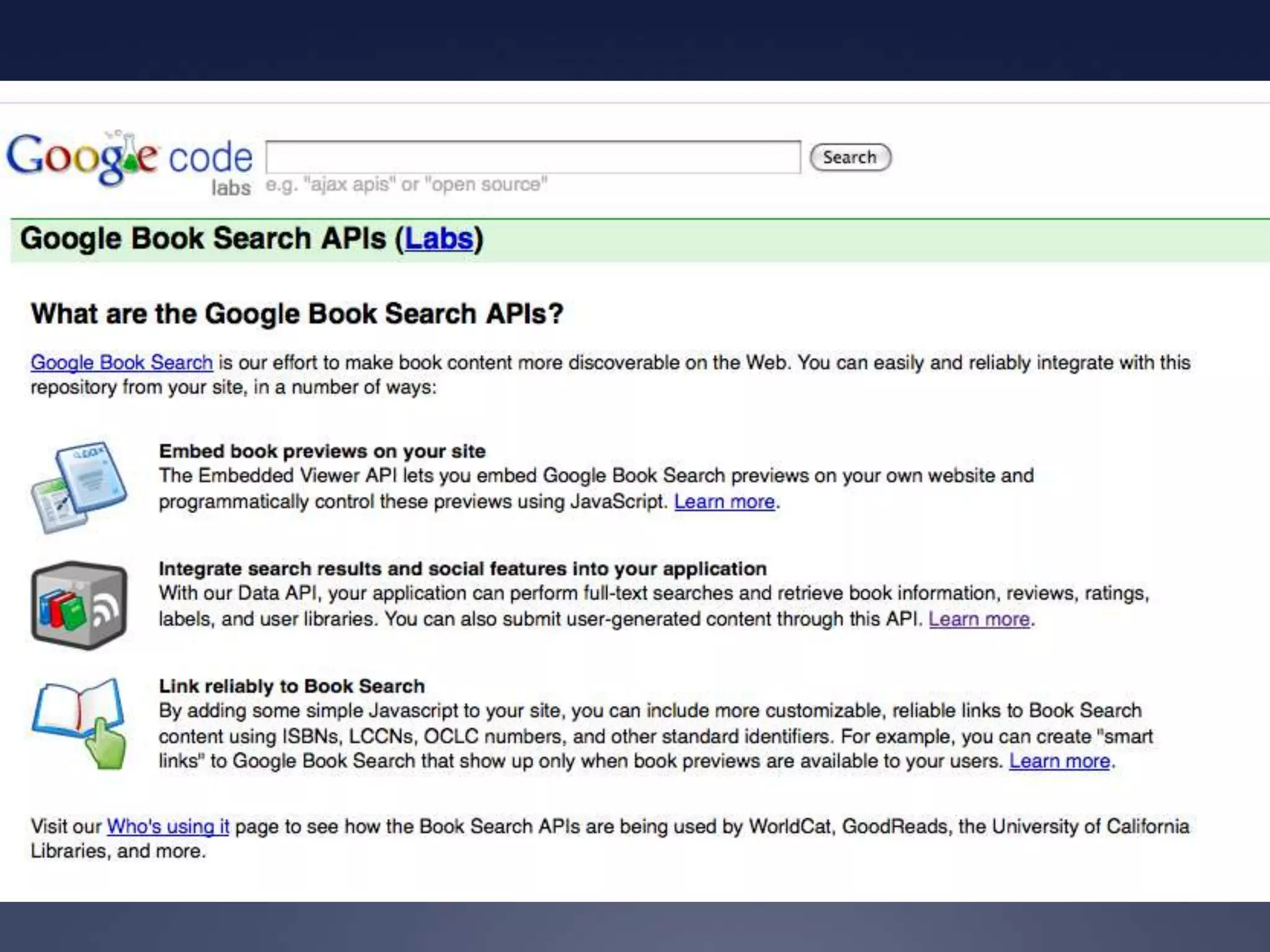Open Learn more for Embedded Viewer API
Viewport: 1270px width, 952px height.
pyautogui.click(x=724, y=501)
